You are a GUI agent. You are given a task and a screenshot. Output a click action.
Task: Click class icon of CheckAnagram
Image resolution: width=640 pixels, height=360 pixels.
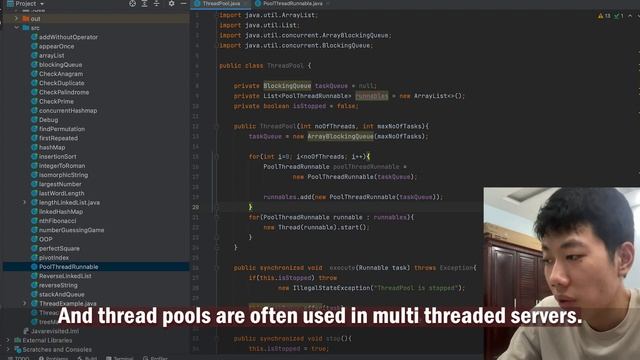[x=34, y=73]
